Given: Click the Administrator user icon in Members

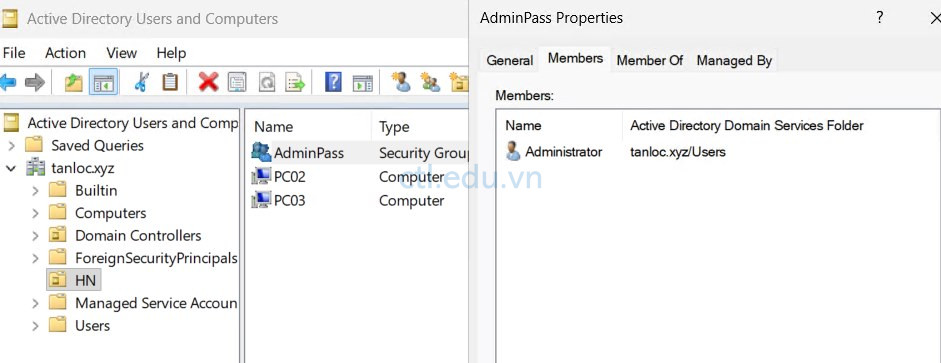Looking at the screenshot, I should click(x=513, y=151).
